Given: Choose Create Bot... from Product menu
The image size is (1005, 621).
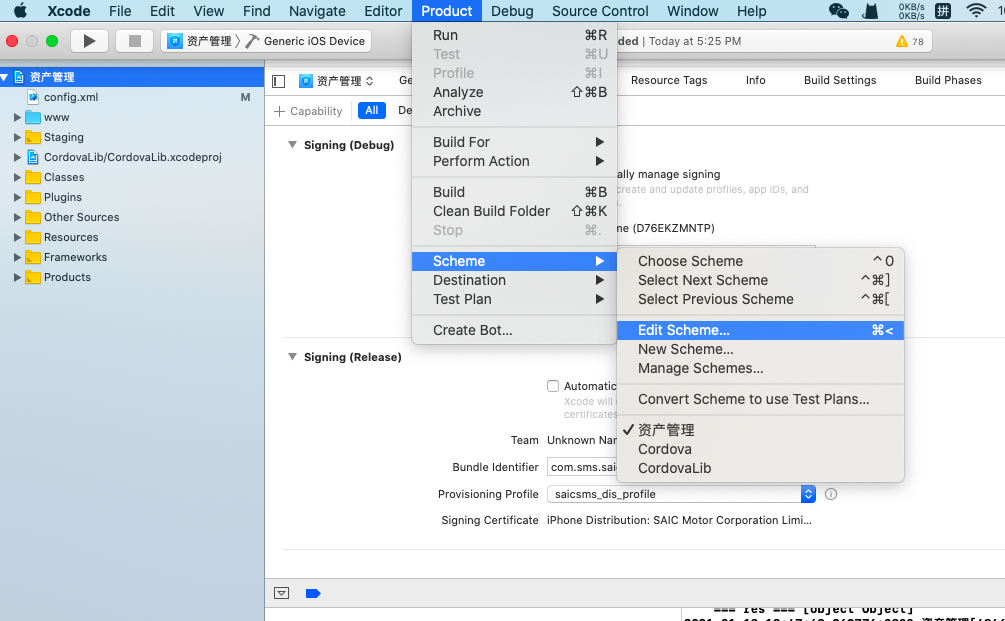Looking at the screenshot, I should (x=514, y=330).
